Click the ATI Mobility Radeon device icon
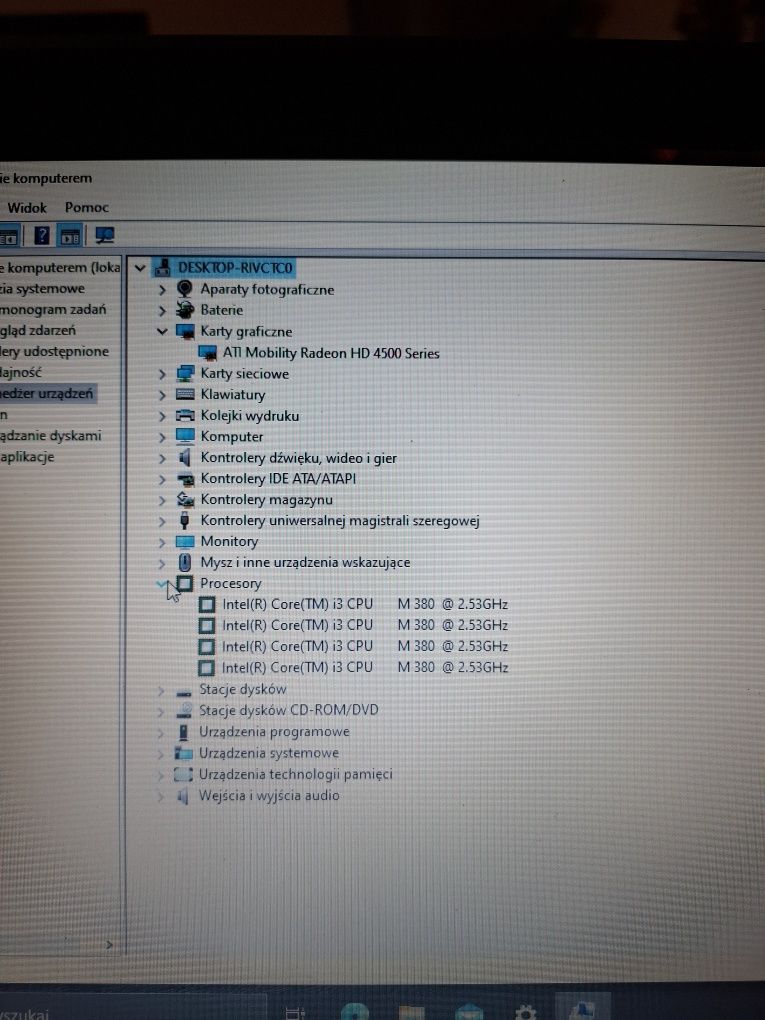The height and width of the screenshot is (1020, 765). click(x=208, y=353)
